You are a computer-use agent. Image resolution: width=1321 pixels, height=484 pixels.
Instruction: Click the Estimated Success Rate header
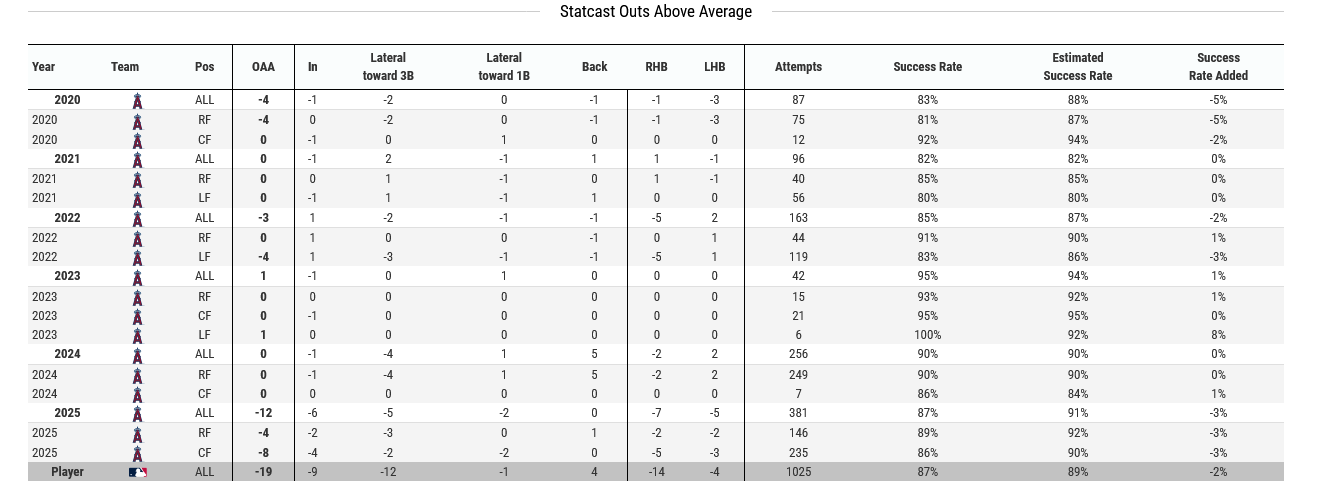pos(1077,67)
